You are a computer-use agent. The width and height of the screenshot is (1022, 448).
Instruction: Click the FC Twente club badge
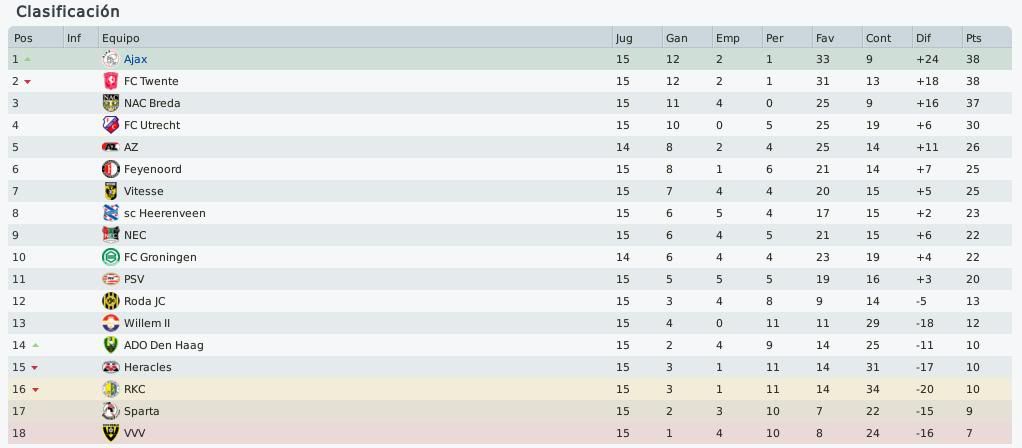tap(110, 81)
